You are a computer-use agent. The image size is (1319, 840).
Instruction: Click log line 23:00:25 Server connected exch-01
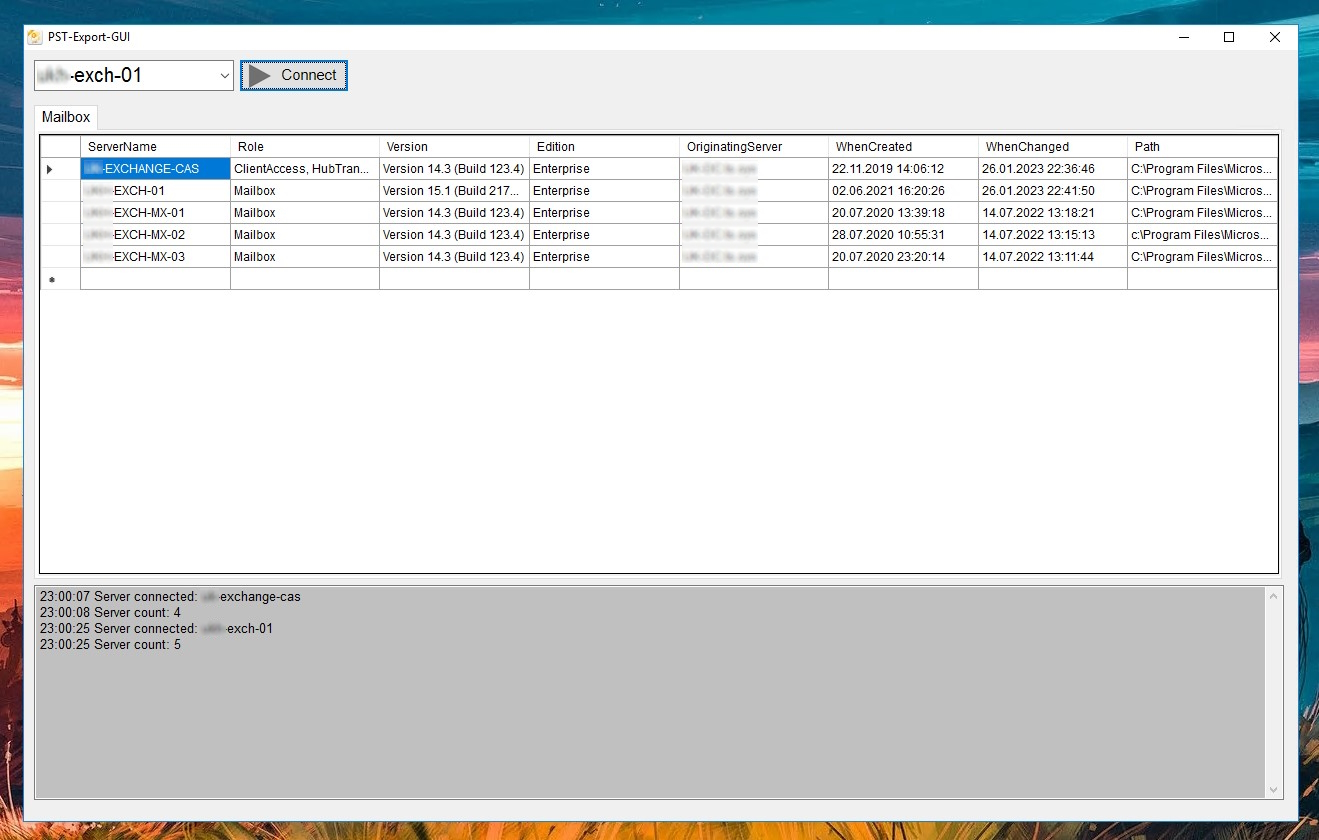[x=156, y=629]
